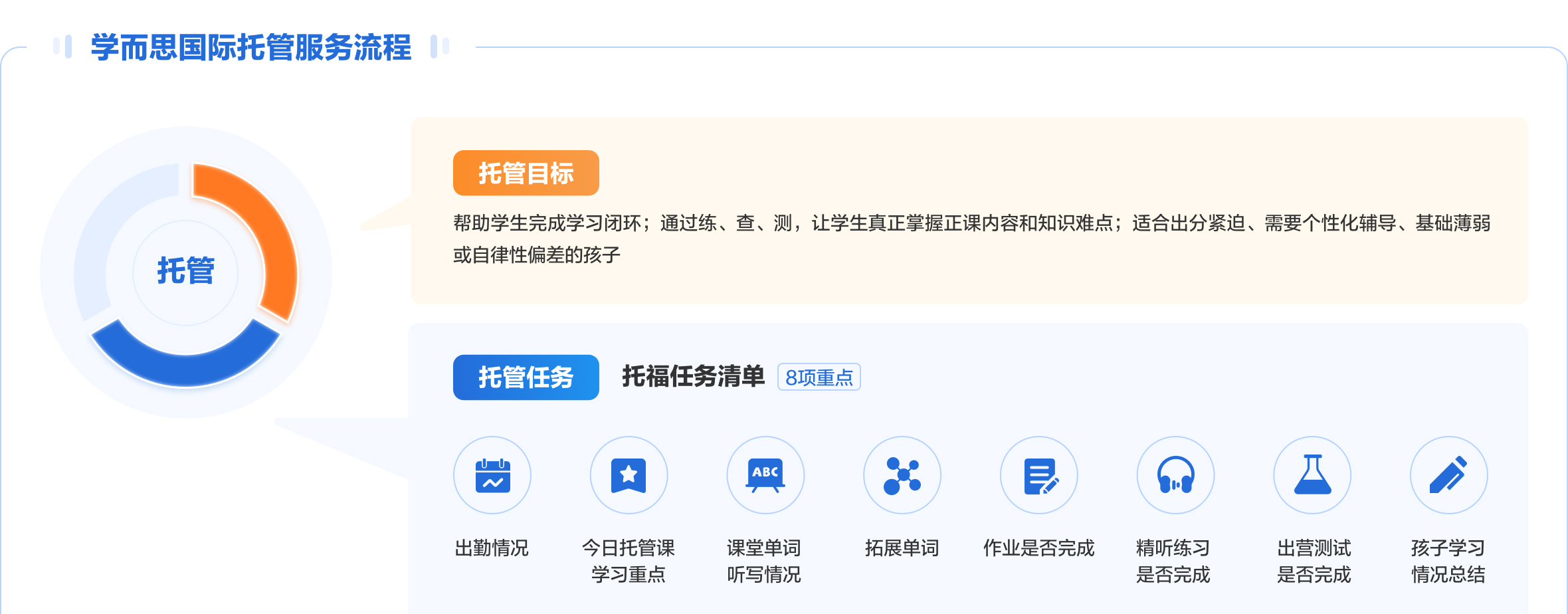The image size is (1568, 614).
Task: Click the 出勤情况 label
Action: click(x=492, y=548)
